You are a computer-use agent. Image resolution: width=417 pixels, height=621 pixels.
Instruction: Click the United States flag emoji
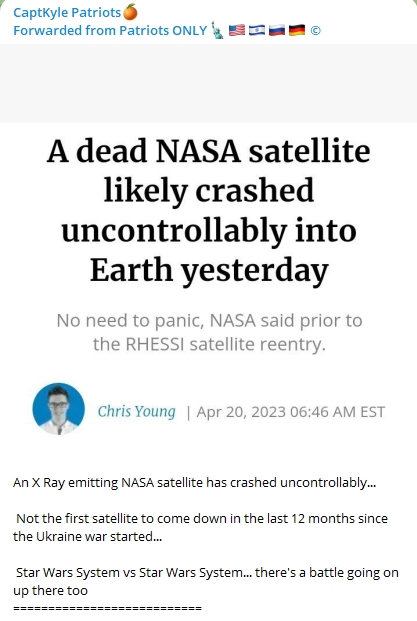tap(237, 30)
